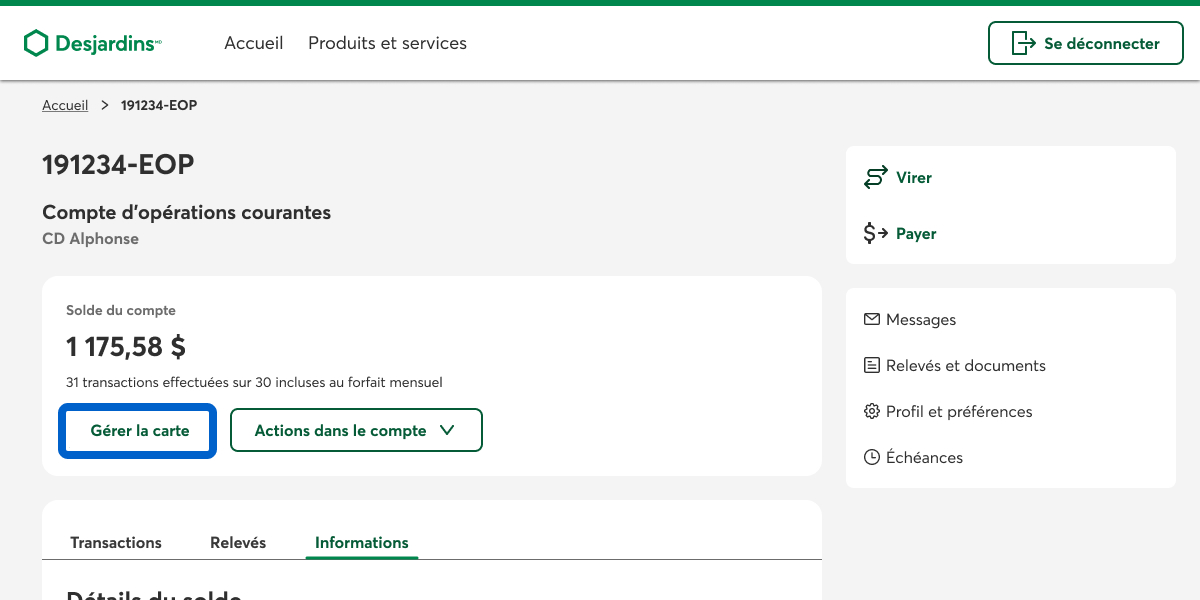Select the Informations tab
The width and height of the screenshot is (1200, 600).
pyautogui.click(x=362, y=542)
